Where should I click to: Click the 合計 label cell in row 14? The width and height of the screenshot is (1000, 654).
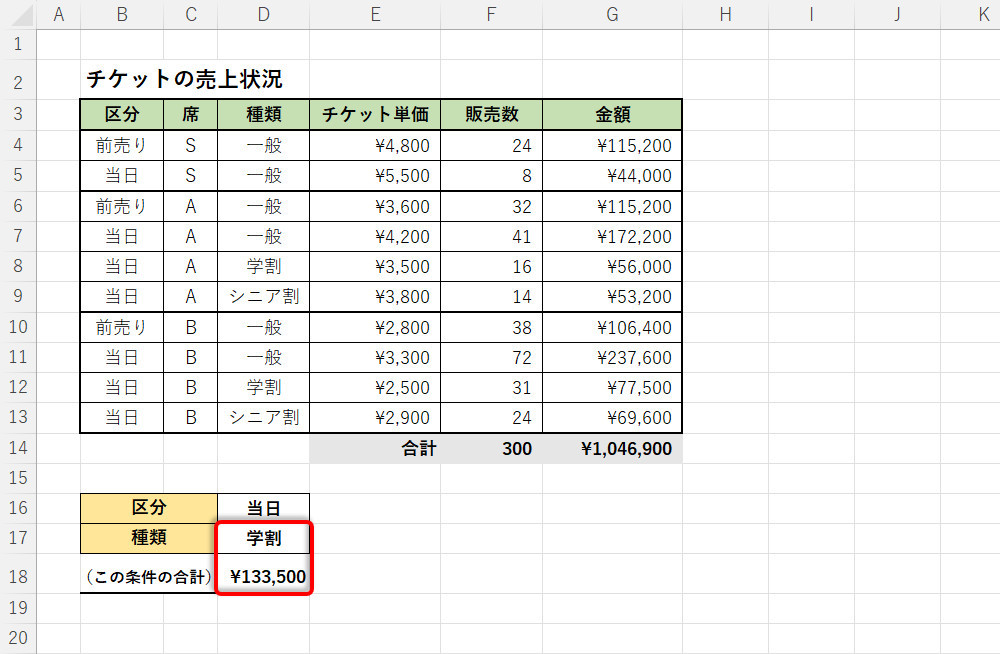[x=374, y=449]
